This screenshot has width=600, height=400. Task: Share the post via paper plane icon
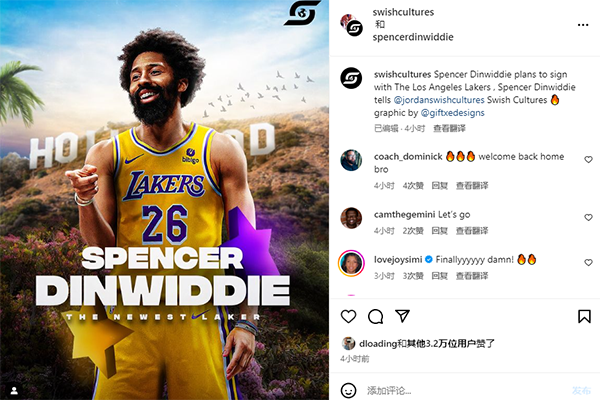[x=403, y=316]
